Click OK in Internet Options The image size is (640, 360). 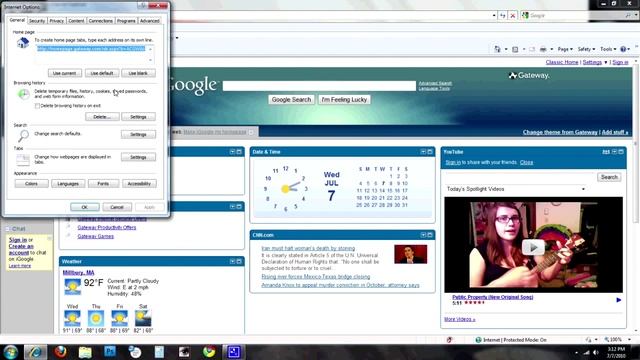(x=84, y=207)
